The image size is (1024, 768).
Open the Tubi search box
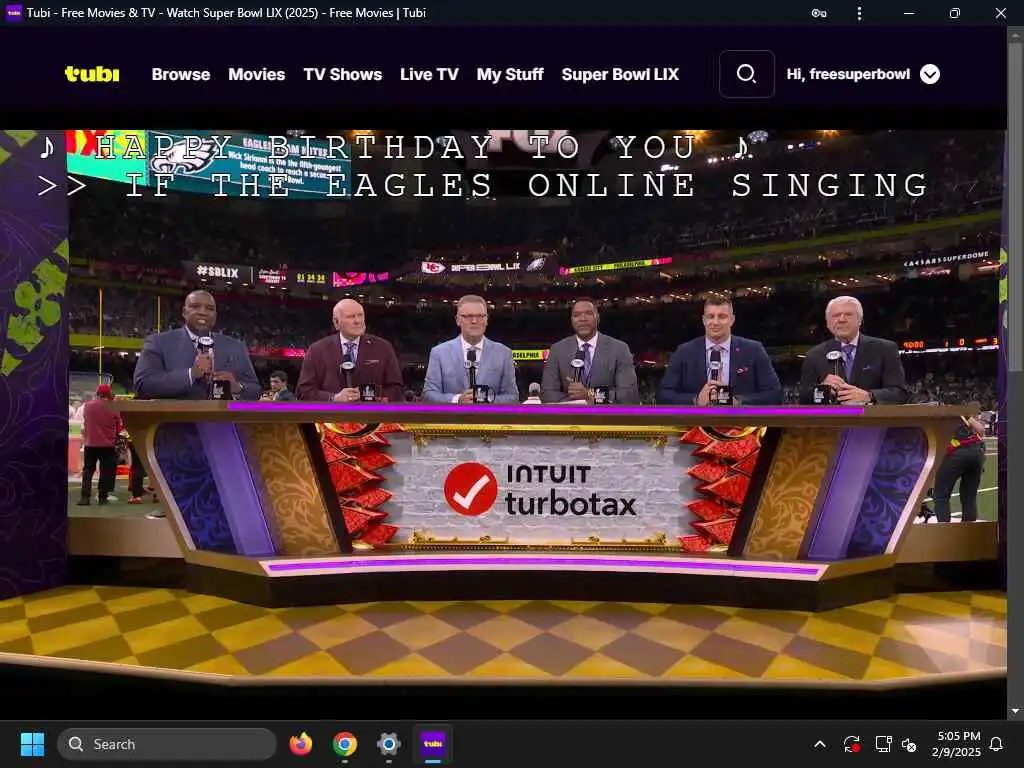pos(747,74)
